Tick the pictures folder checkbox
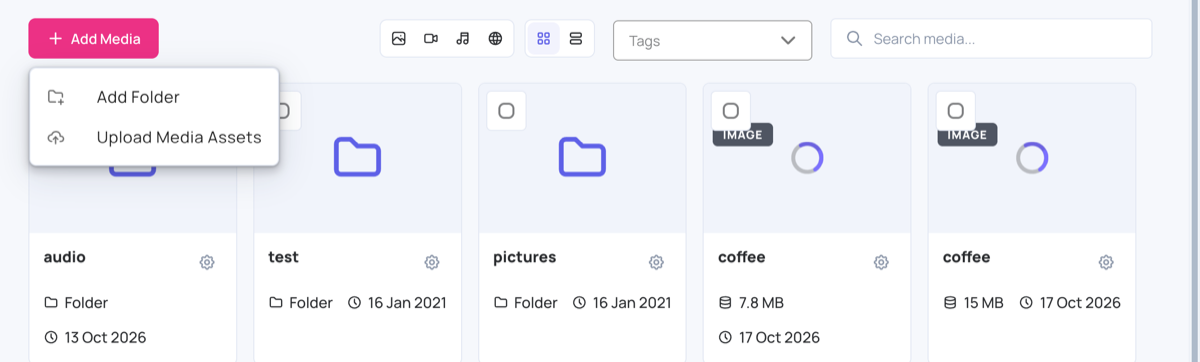Viewport: 1200px width, 362px height. click(506, 111)
